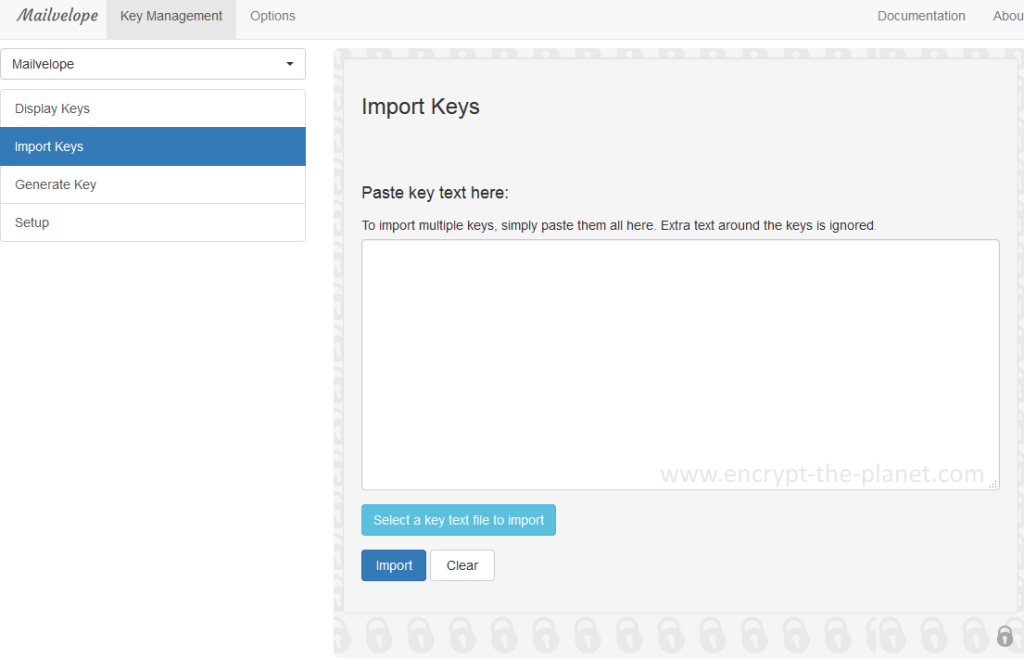Select Import Keys in the sidebar
1024x659 pixels.
(x=153, y=146)
